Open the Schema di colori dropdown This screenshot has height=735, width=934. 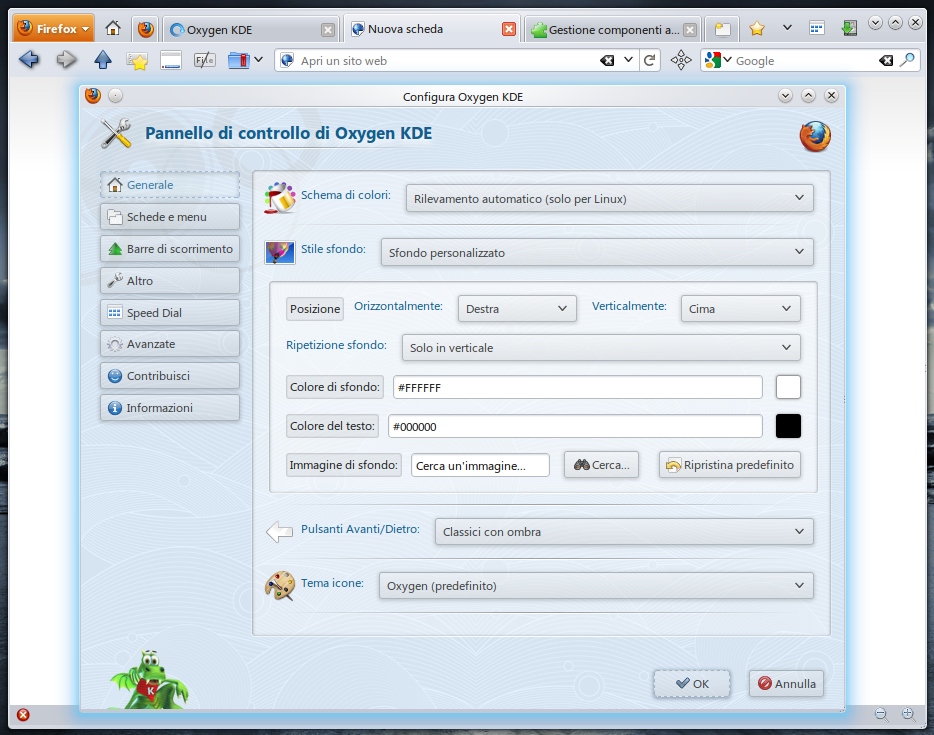pos(609,198)
